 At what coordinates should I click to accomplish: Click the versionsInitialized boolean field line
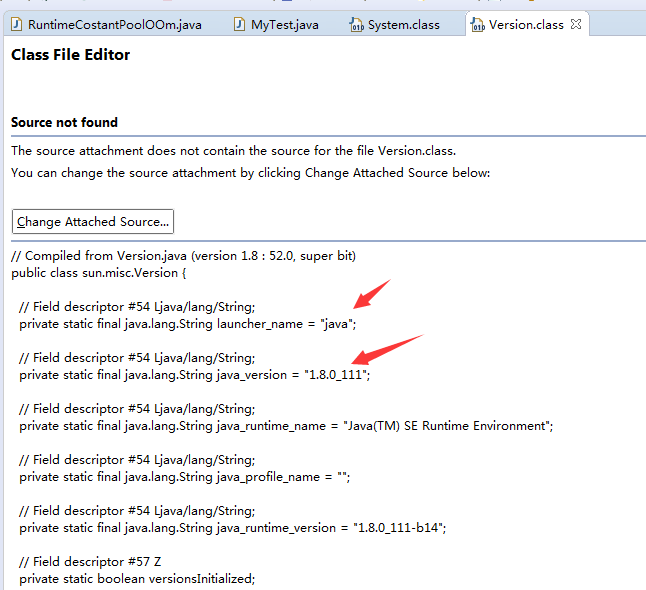[137, 579]
